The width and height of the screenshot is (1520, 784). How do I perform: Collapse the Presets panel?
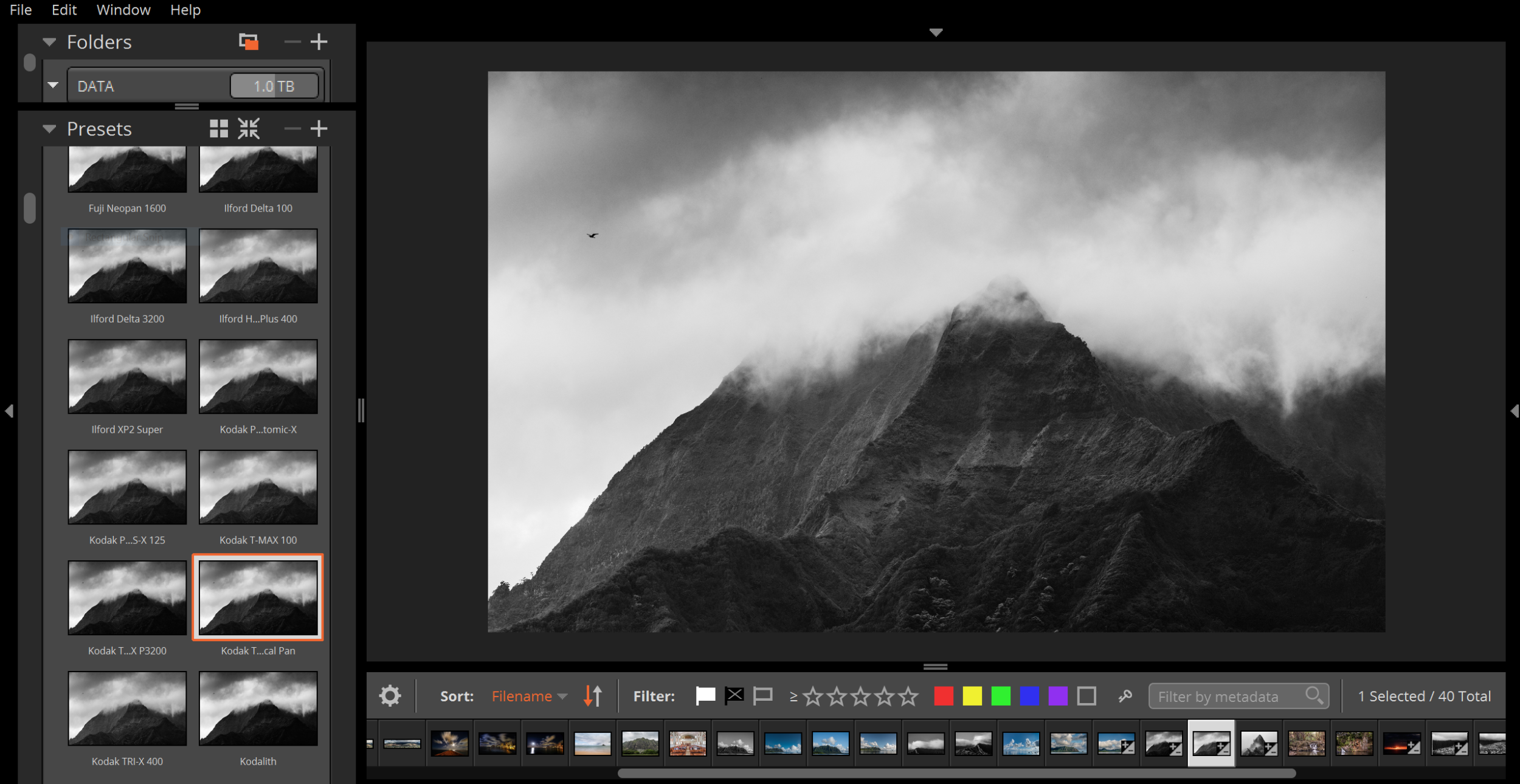click(x=49, y=129)
